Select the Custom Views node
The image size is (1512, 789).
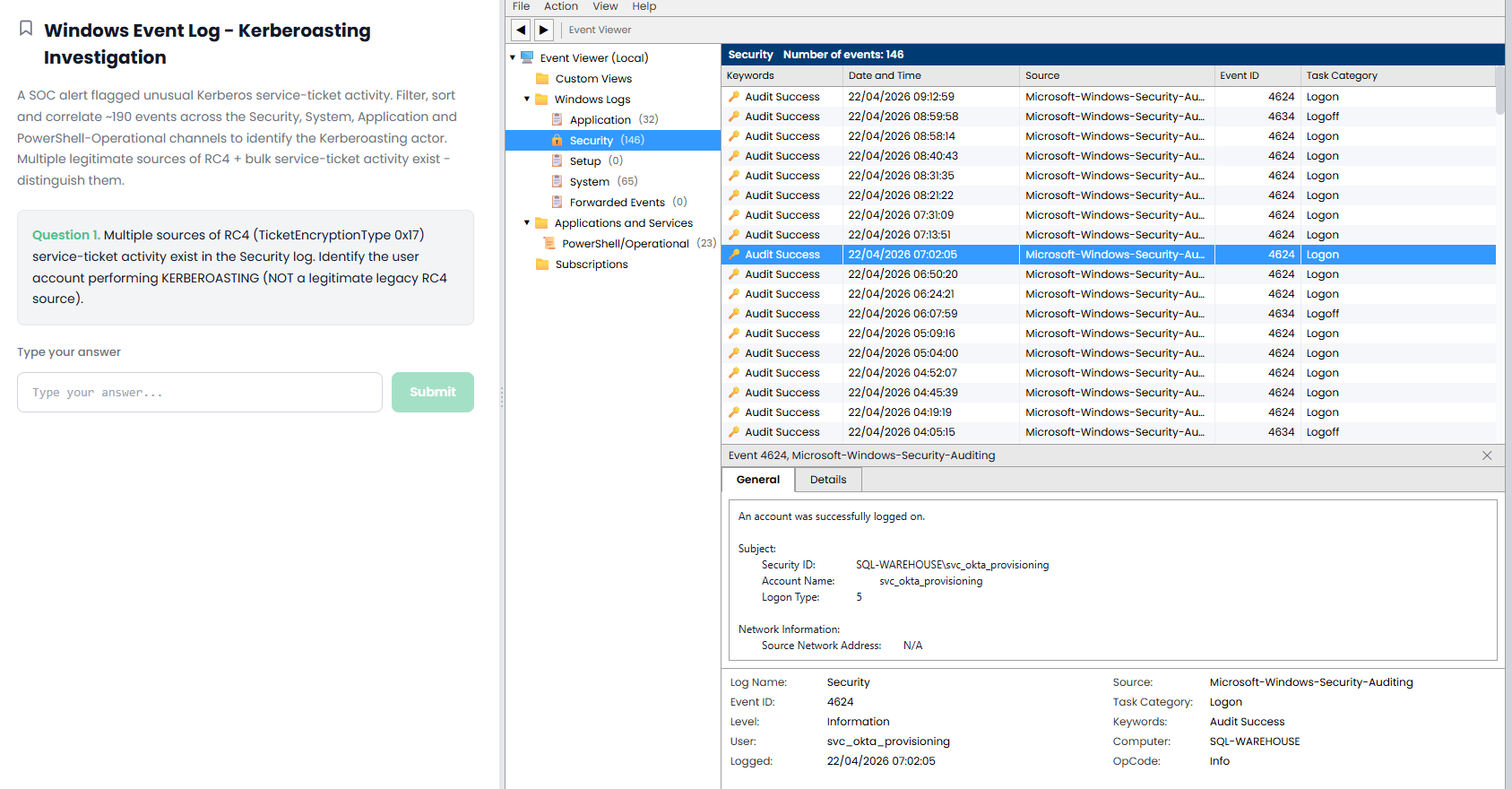pos(613,78)
